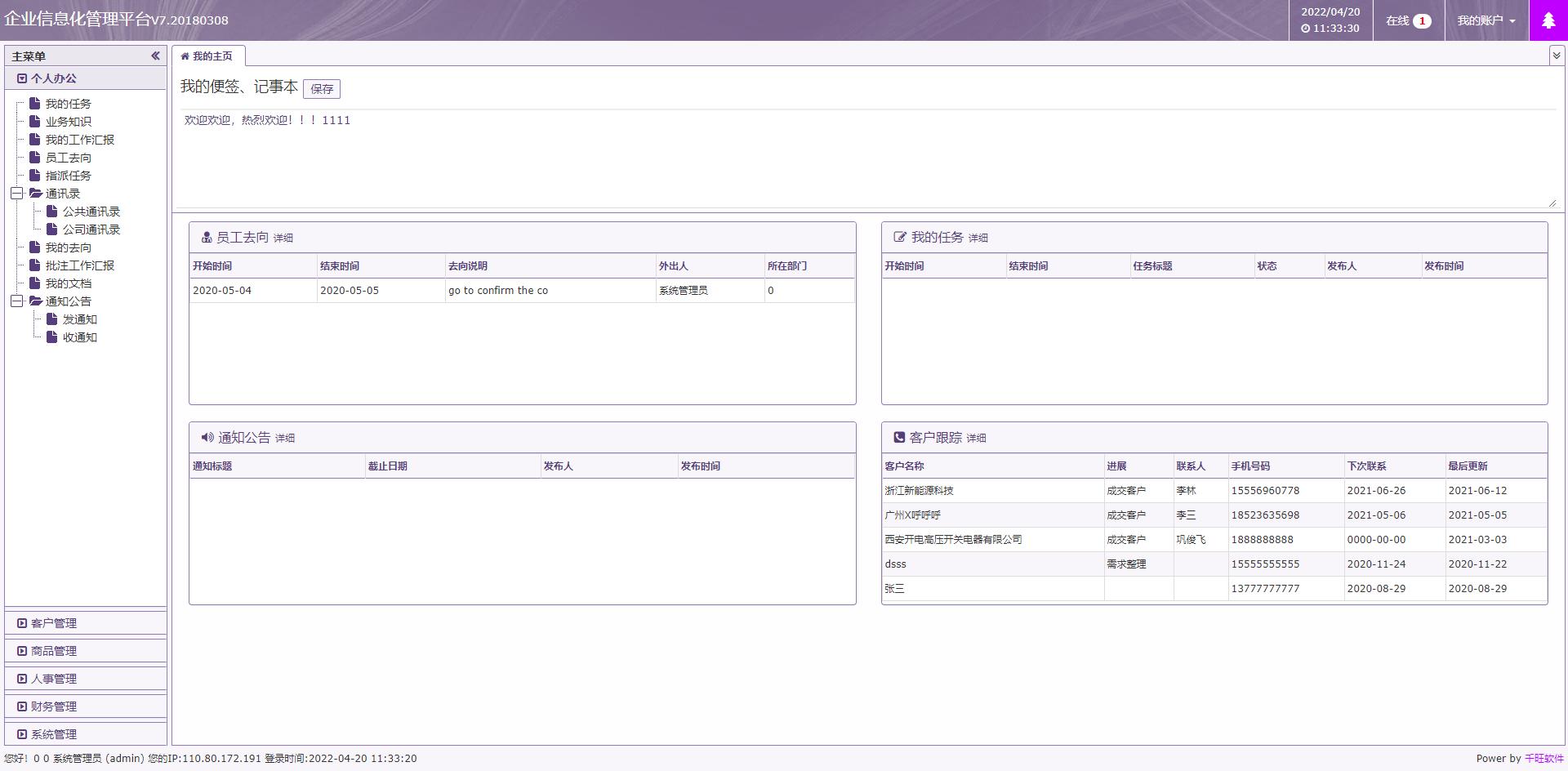Click the document icon beside 公共通讯录
This screenshot has width=1568, height=771.
click(51, 211)
